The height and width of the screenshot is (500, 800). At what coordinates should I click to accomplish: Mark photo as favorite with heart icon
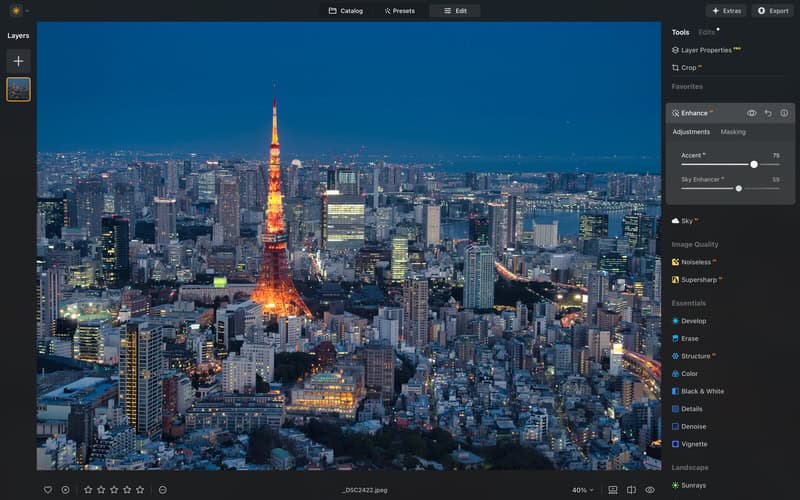[x=47, y=490]
